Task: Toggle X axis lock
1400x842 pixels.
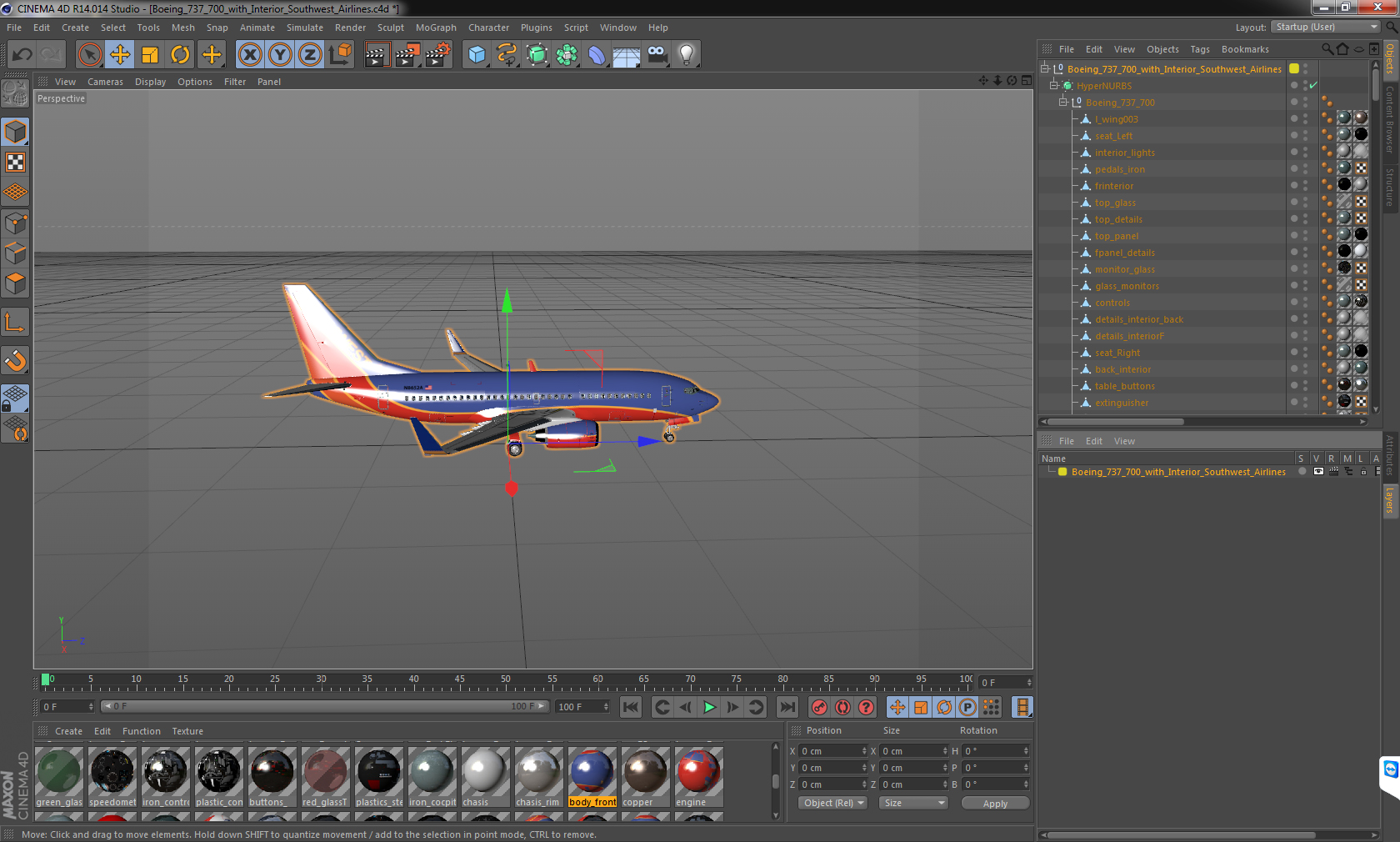Action: (249, 55)
